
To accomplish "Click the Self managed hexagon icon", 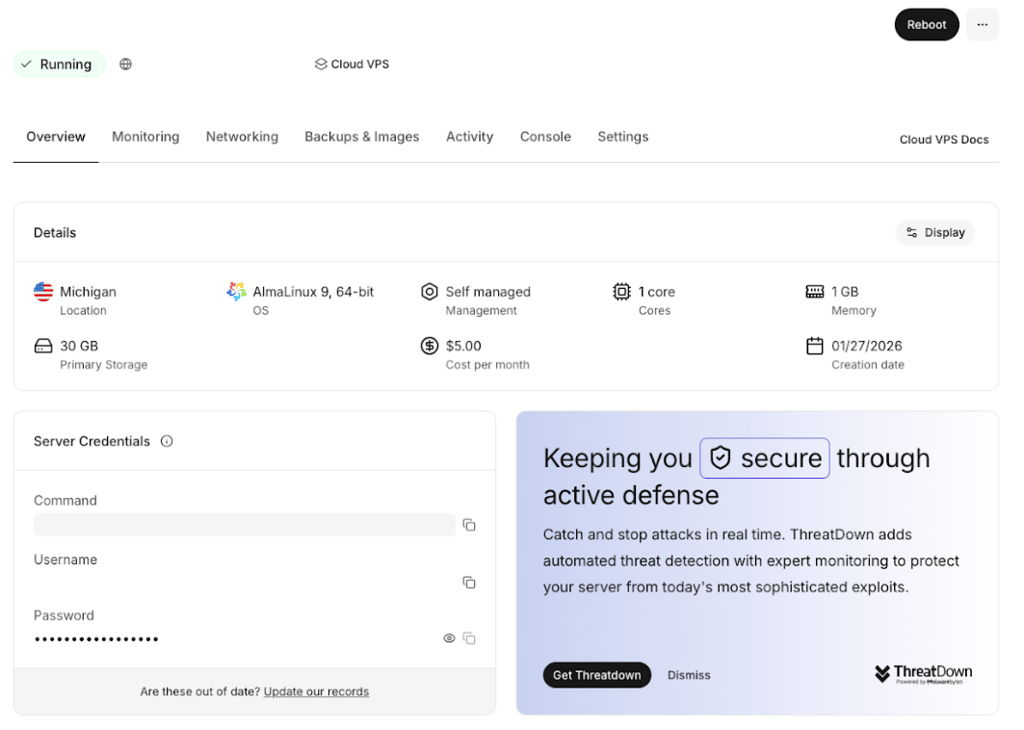I will [429, 291].
